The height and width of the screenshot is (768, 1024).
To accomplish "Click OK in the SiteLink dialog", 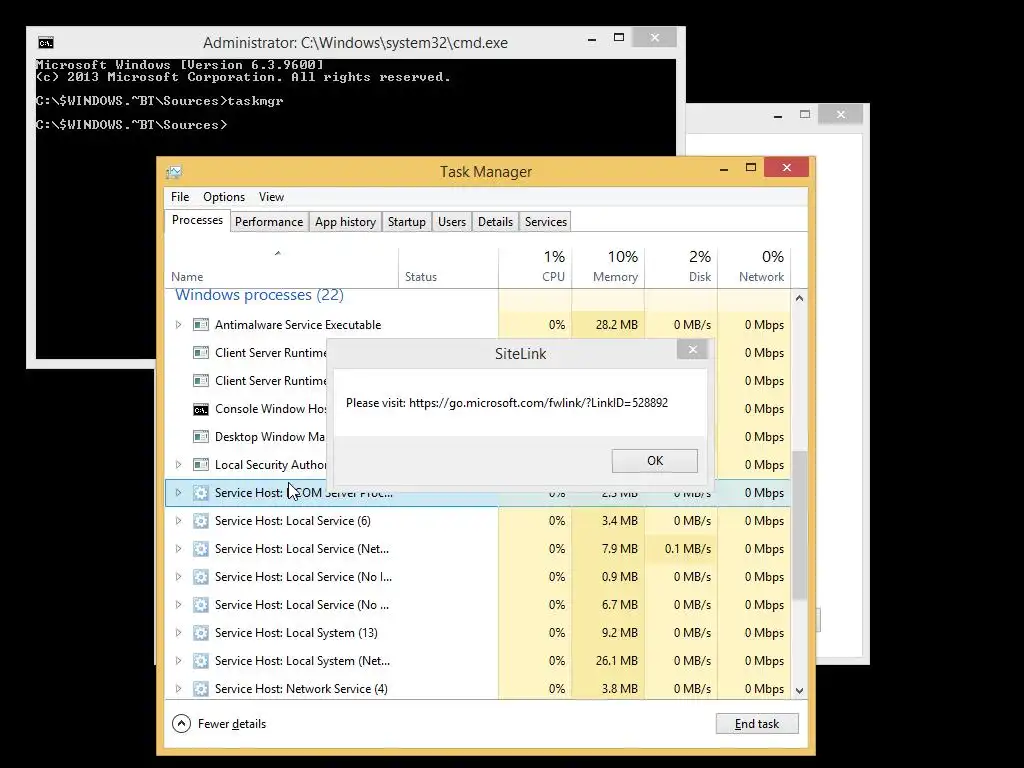I will pos(654,461).
